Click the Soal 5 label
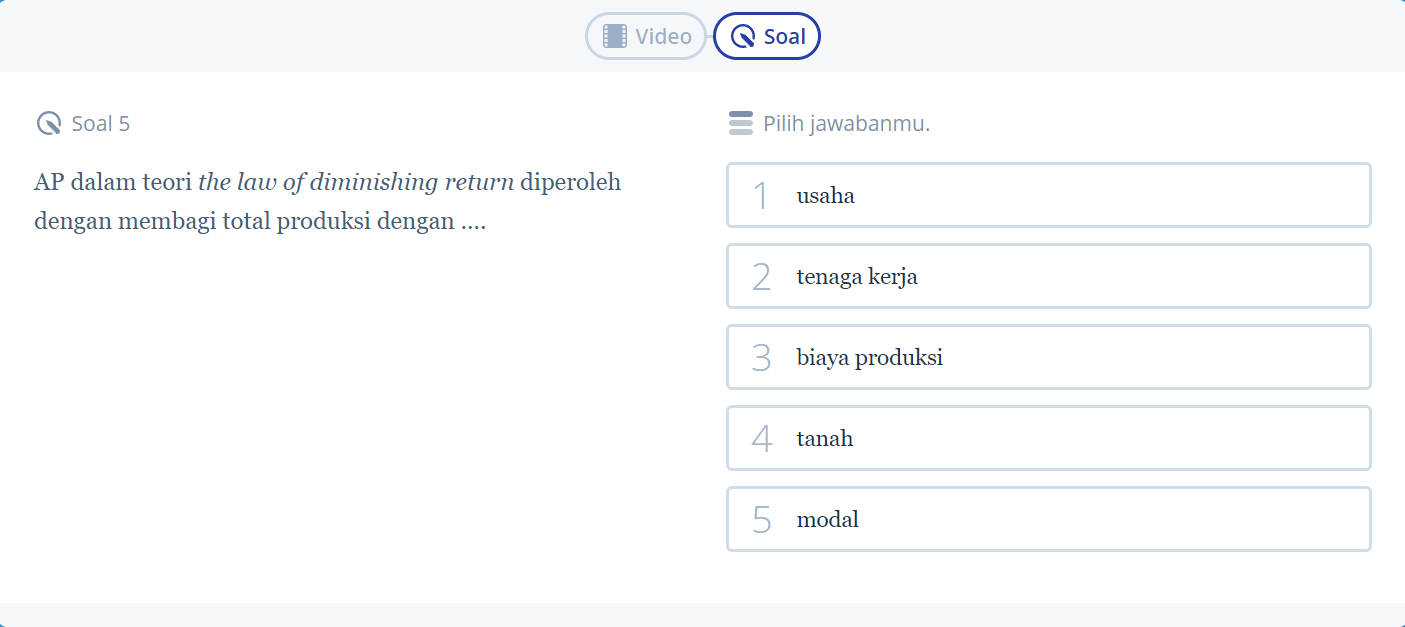1405x627 pixels. pos(100,123)
